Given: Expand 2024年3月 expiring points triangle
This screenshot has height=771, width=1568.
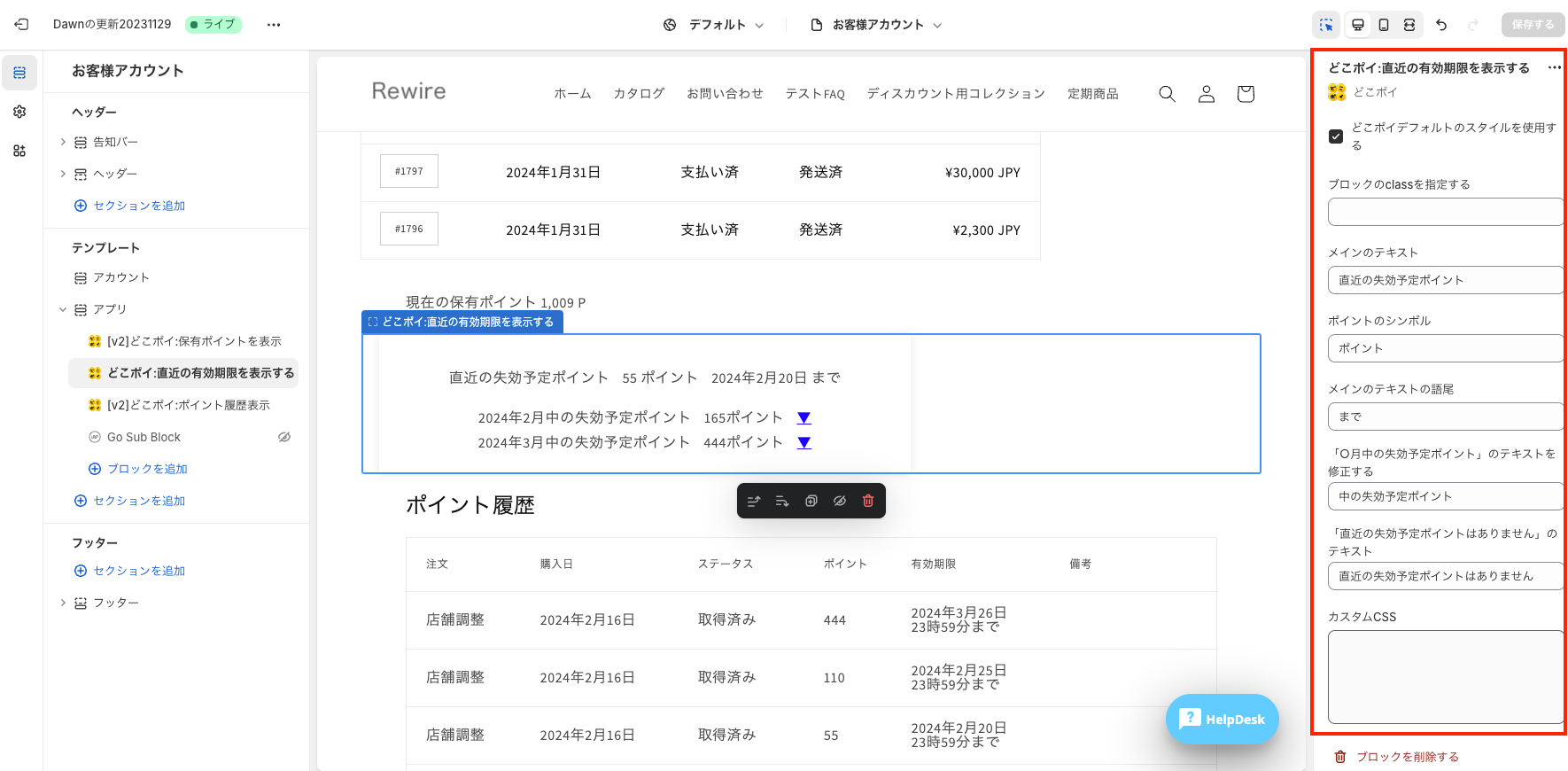Looking at the screenshot, I should (804, 443).
